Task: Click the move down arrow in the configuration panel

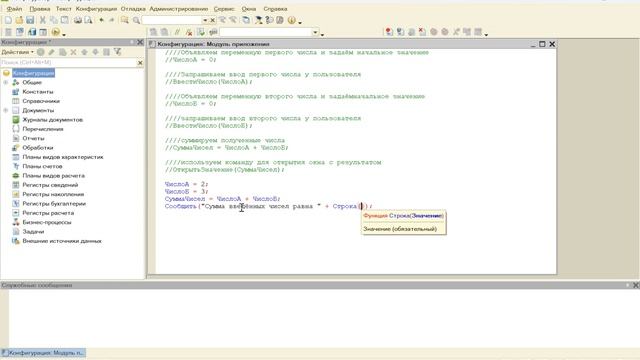Action: (96, 52)
